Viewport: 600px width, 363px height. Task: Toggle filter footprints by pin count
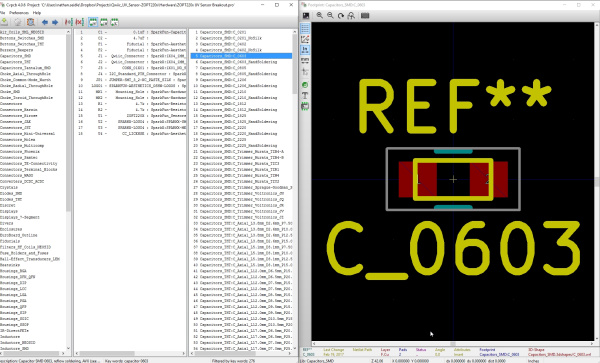pos(104,22)
